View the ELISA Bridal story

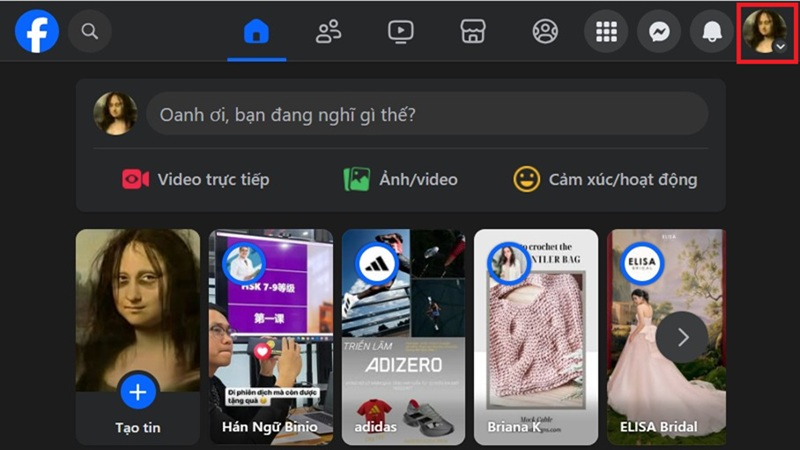(x=666, y=337)
